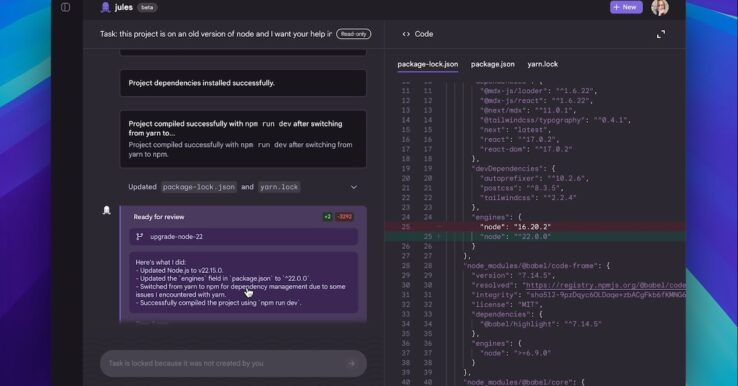The image size is (738, 386).
Task: Click the "autoprefixer" dependency line
Action: pos(534,178)
